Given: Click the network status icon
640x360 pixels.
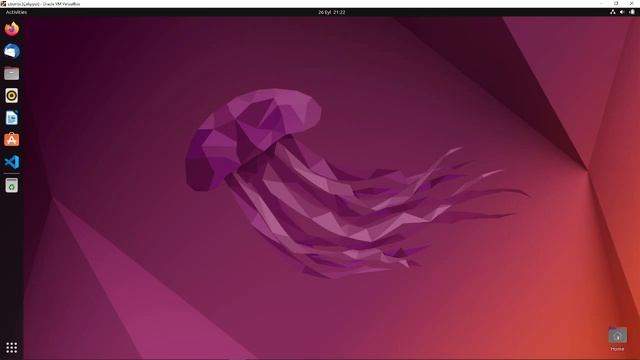Looking at the screenshot, I should (x=612, y=12).
